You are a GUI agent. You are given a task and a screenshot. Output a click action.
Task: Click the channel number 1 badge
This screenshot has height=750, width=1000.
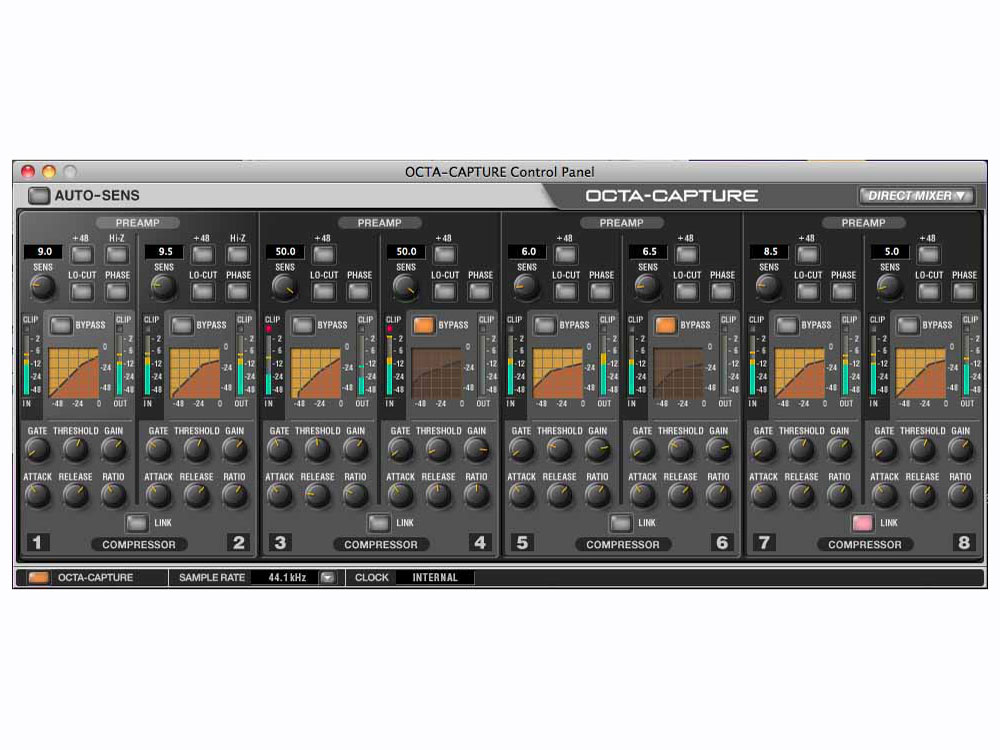(x=37, y=543)
